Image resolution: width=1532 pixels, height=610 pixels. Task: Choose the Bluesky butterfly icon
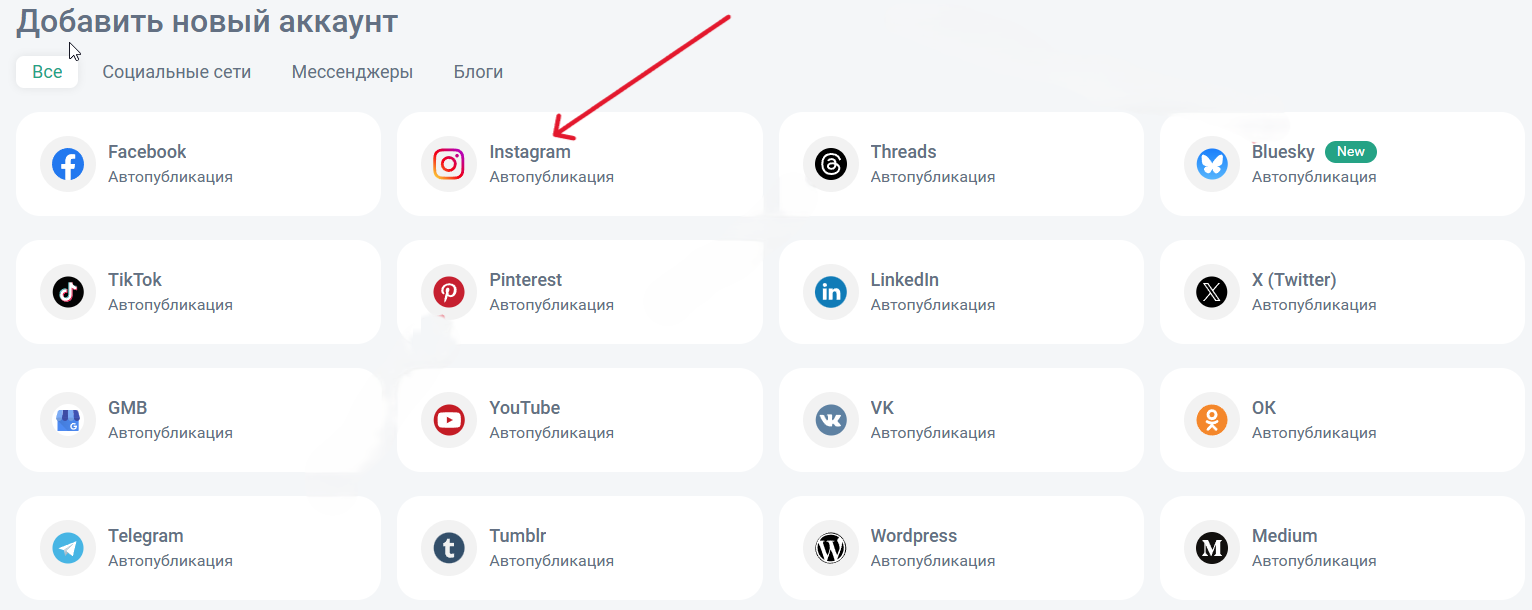[1212, 164]
